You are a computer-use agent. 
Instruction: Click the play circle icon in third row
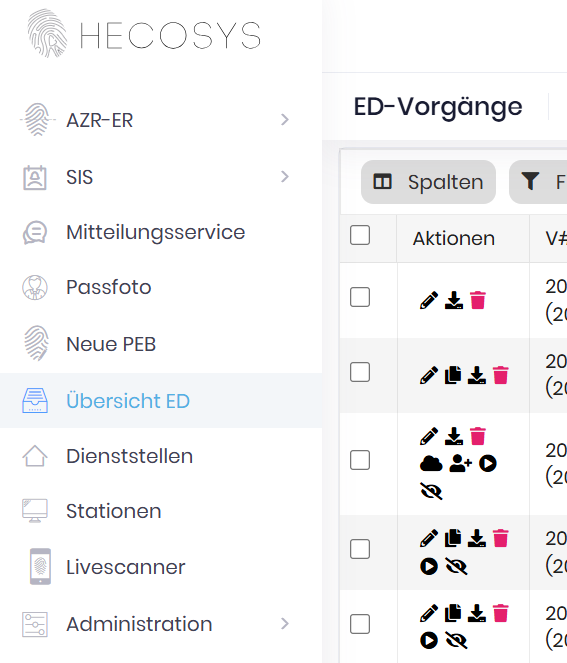click(x=488, y=464)
